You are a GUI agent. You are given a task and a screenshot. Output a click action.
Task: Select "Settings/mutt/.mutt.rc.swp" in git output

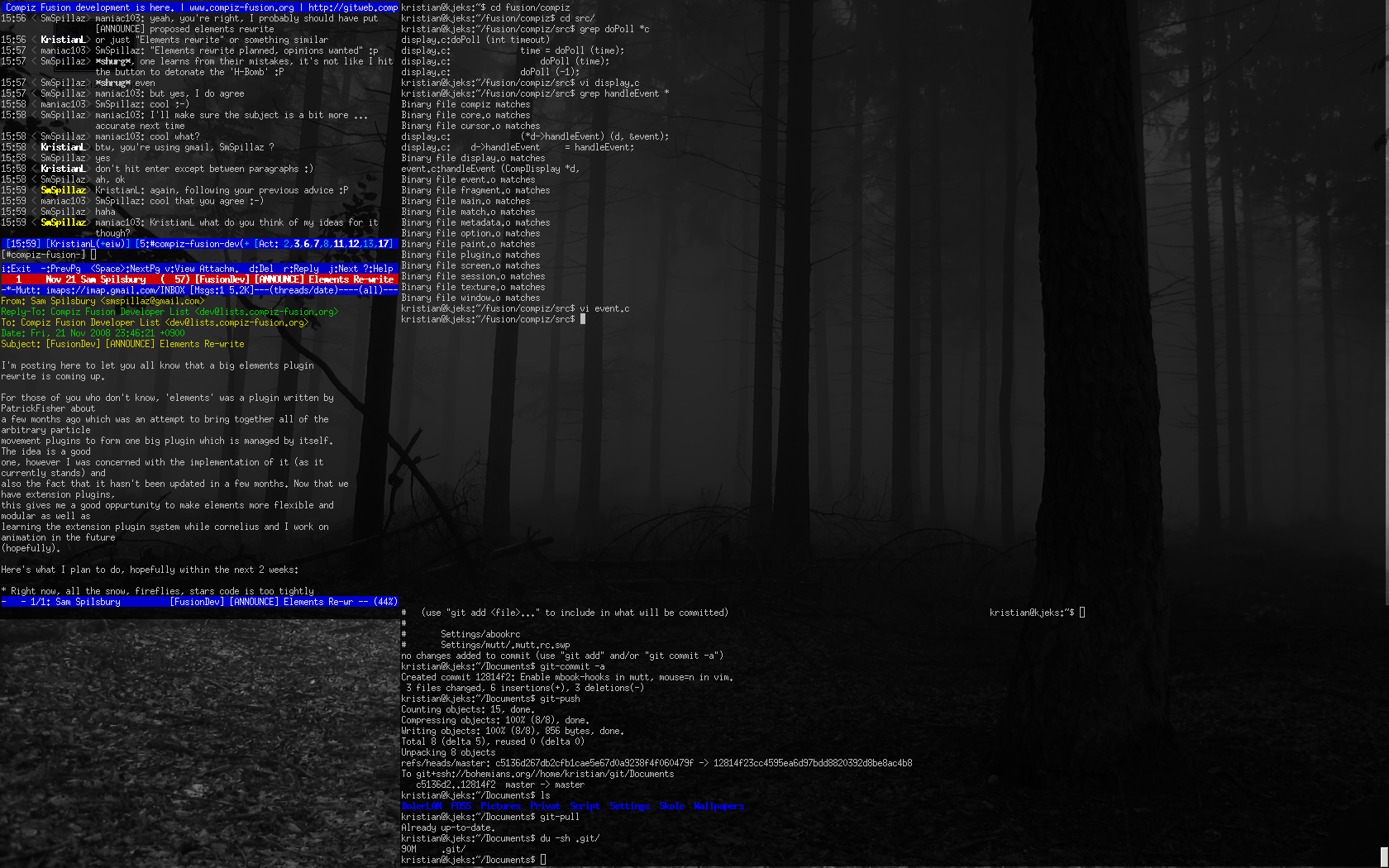pyautogui.click(x=505, y=645)
